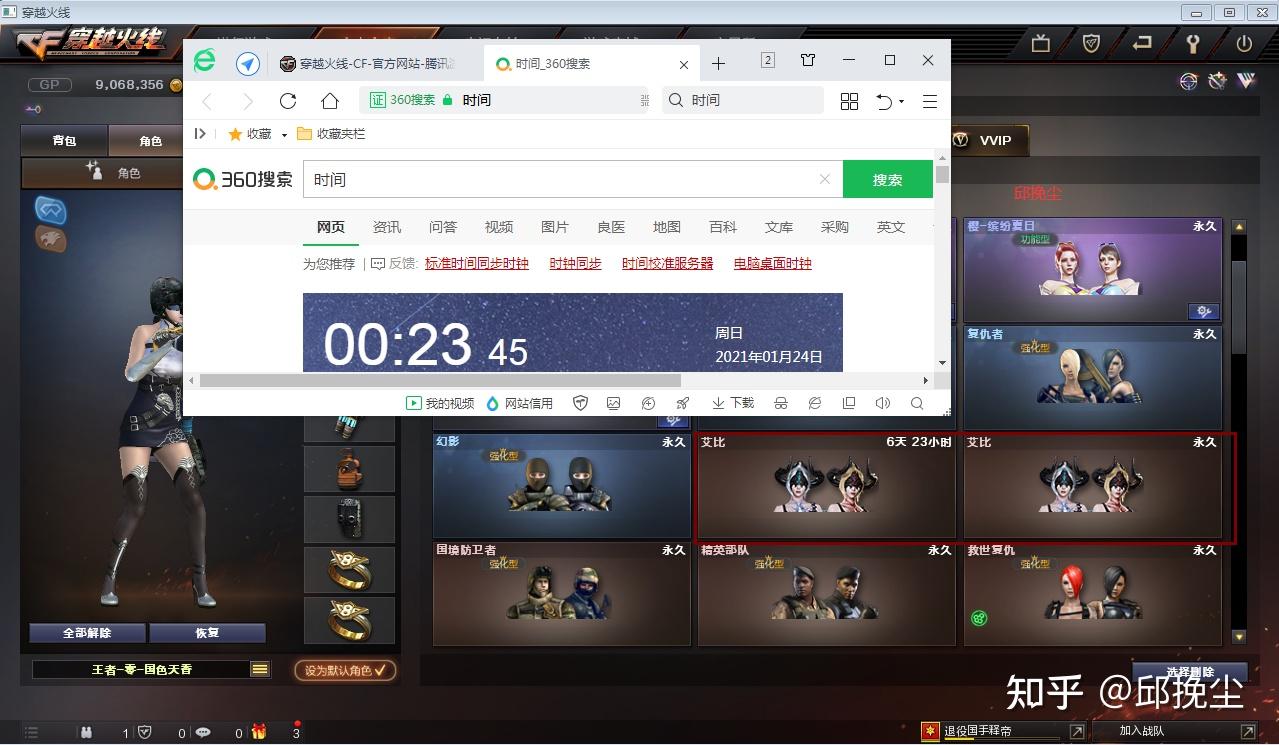Expand the 收藏 favorites dropdown arrow
Screen dimensions: 1279x745
coord(284,134)
